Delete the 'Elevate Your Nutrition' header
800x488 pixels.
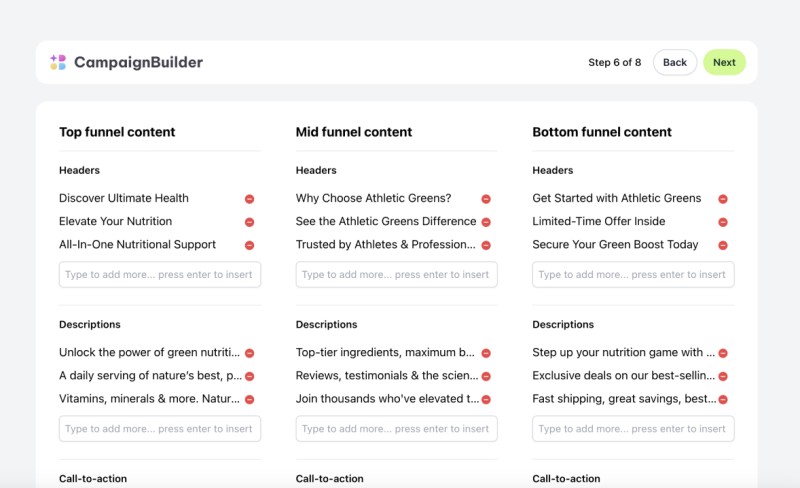coord(249,222)
